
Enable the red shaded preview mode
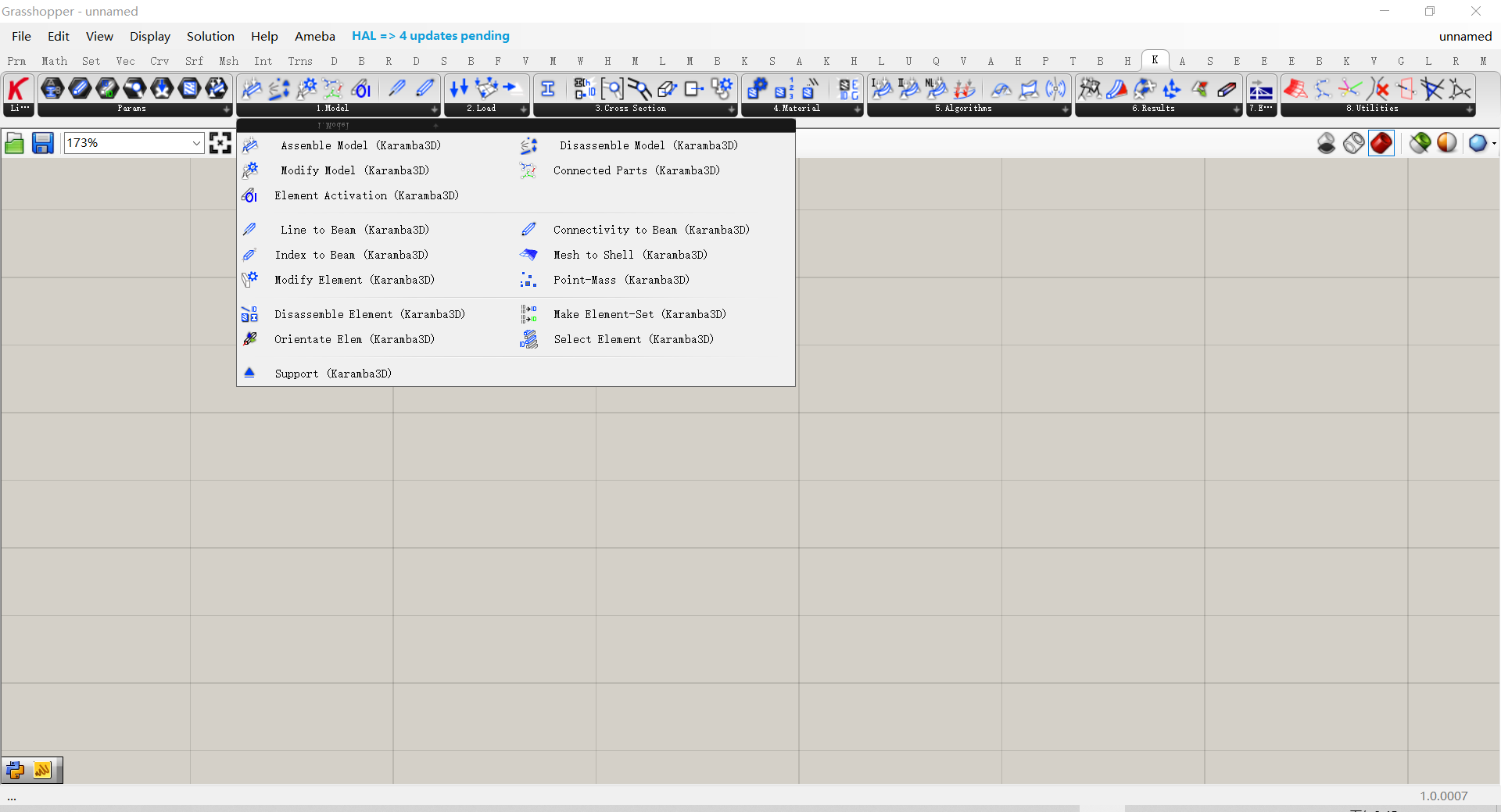(1381, 143)
